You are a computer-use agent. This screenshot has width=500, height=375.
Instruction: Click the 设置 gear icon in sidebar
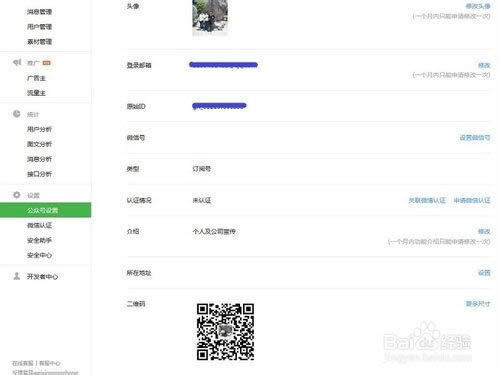click(x=17, y=195)
